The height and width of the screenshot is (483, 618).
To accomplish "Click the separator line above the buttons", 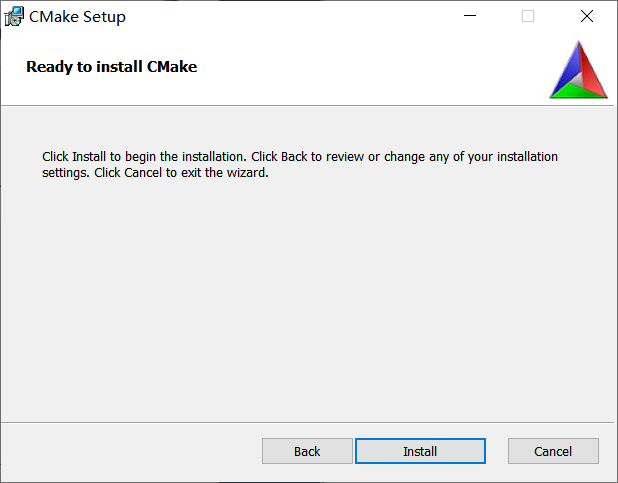I will [x=300, y=421].
